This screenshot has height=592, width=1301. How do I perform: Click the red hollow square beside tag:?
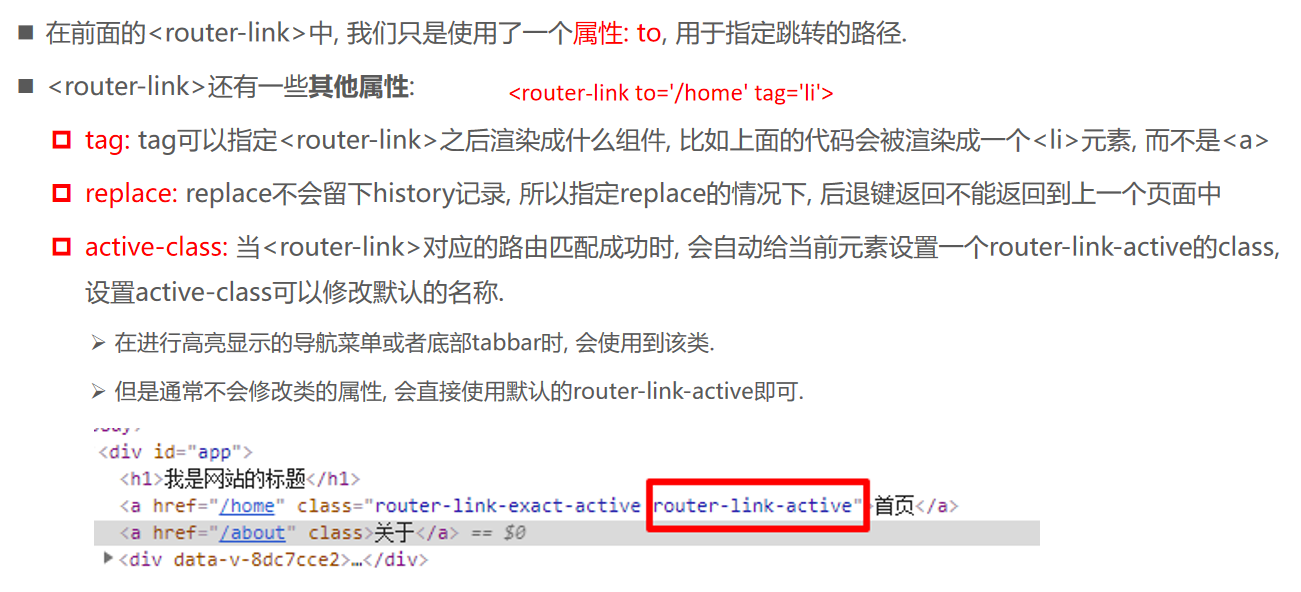pyautogui.click(x=62, y=141)
